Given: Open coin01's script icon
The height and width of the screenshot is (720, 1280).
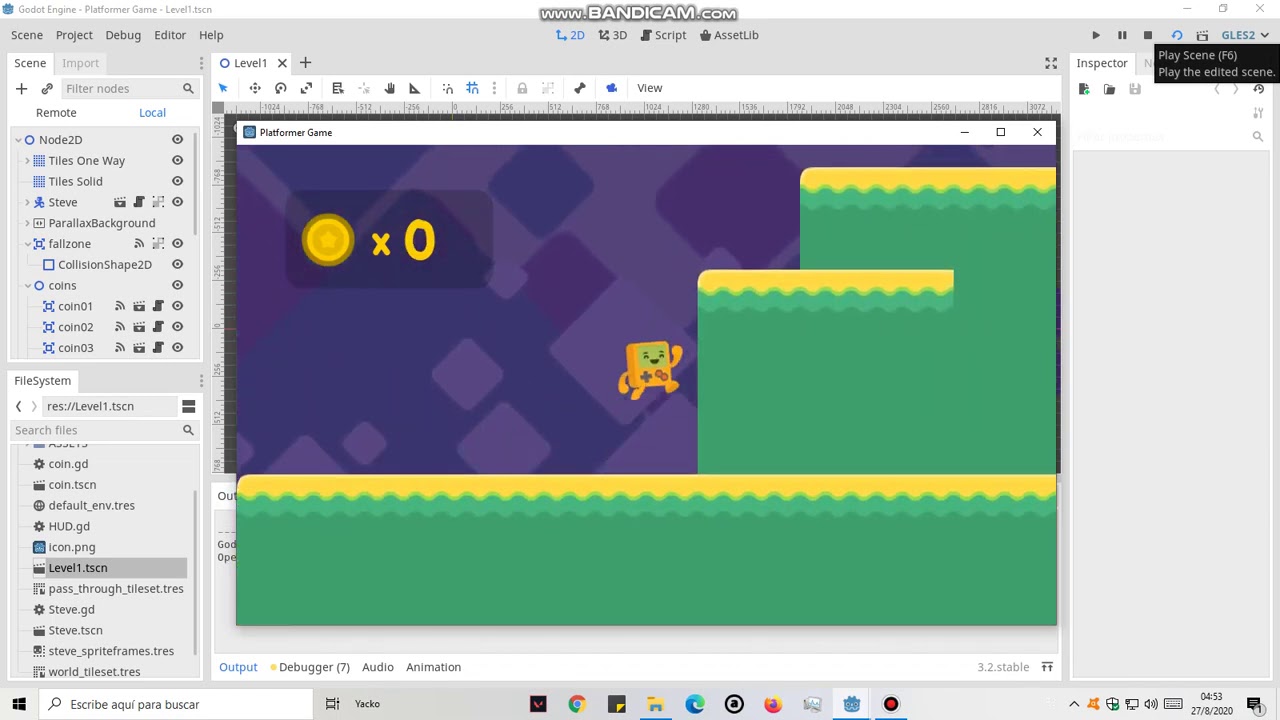Looking at the screenshot, I should point(158,306).
